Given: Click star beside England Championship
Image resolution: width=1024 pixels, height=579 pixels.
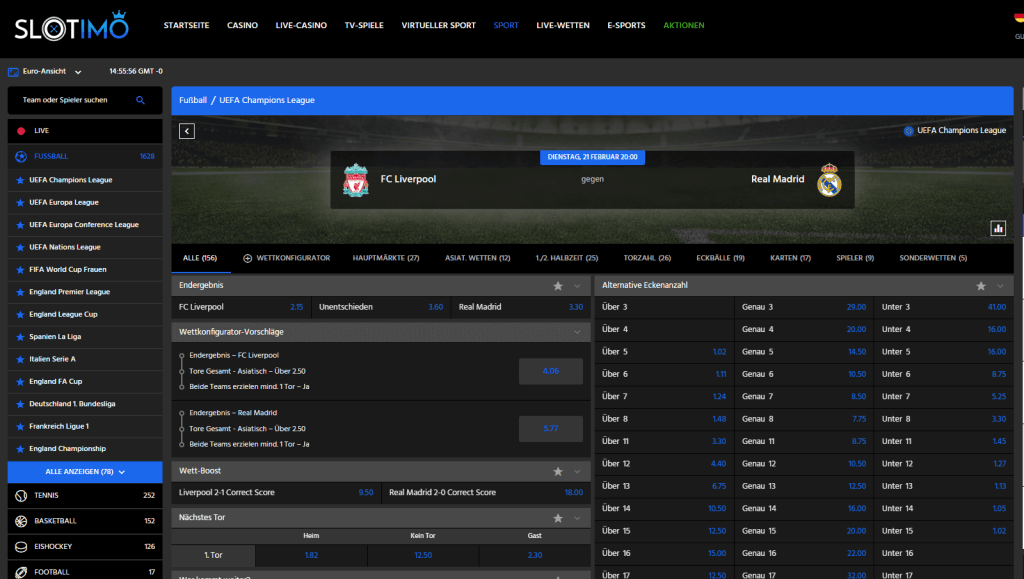Looking at the screenshot, I should tap(20, 449).
